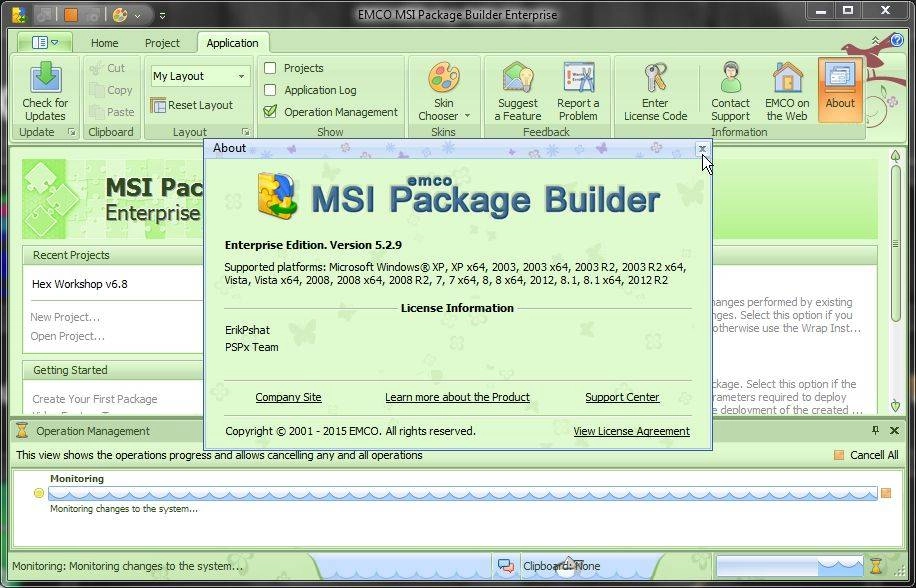The image size is (916, 588).
Task: Open the Support Center link
Action: [622, 397]
